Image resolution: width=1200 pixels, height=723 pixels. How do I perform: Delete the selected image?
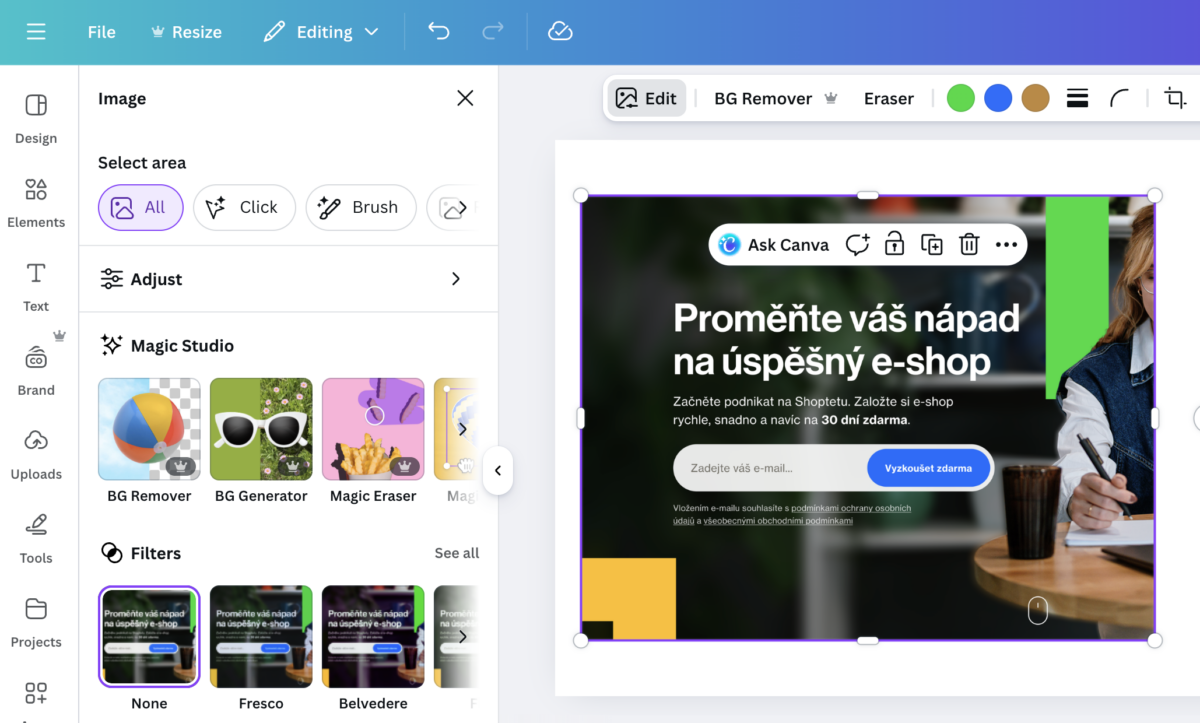point(968,244)
